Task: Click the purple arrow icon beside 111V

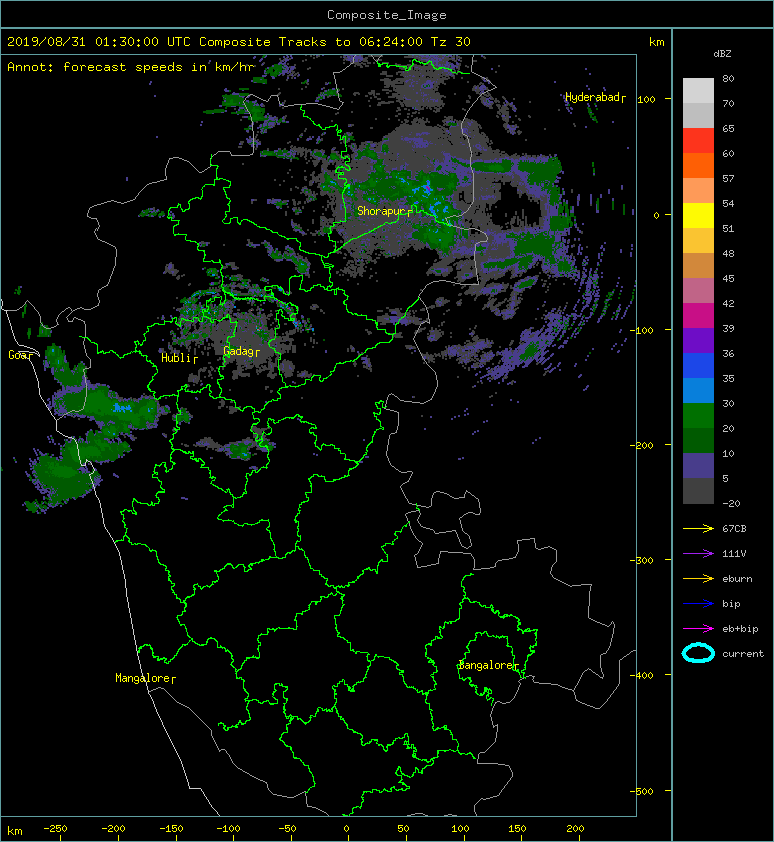Action: 698,554
